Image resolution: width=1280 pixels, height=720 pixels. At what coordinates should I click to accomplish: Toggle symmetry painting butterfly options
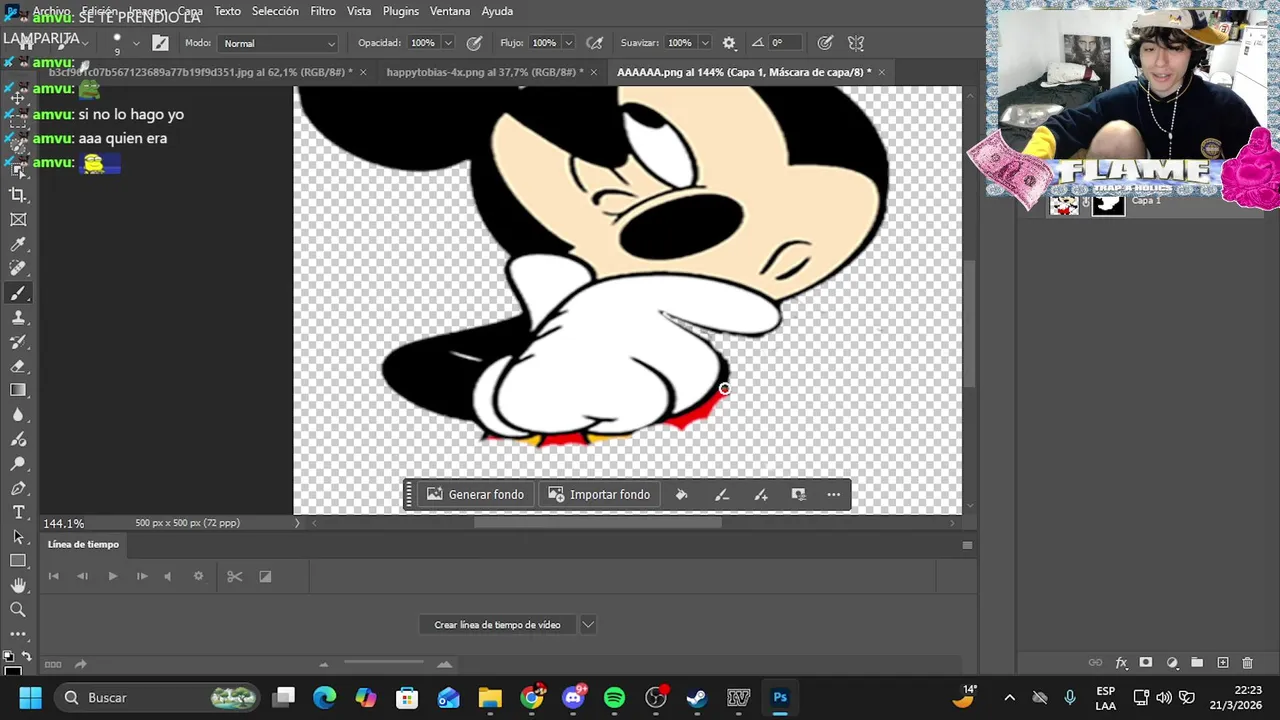(x=856, y=43)
